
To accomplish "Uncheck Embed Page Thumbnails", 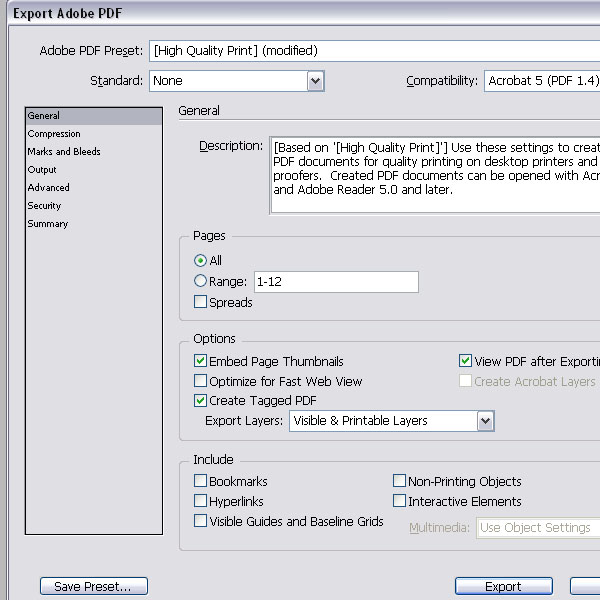I will pyautogui.click(x=200, y=361).
